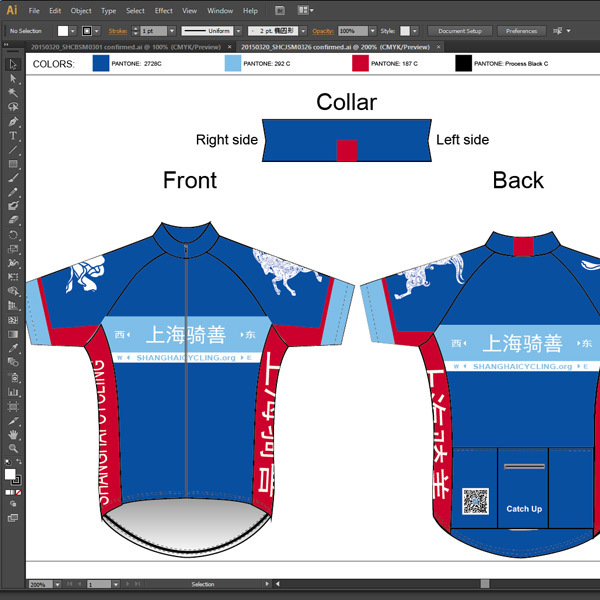This screenshot has width=600, height=600.
Task: Click the Stroke color box in toolbox
Action: [x=16, y=480]
